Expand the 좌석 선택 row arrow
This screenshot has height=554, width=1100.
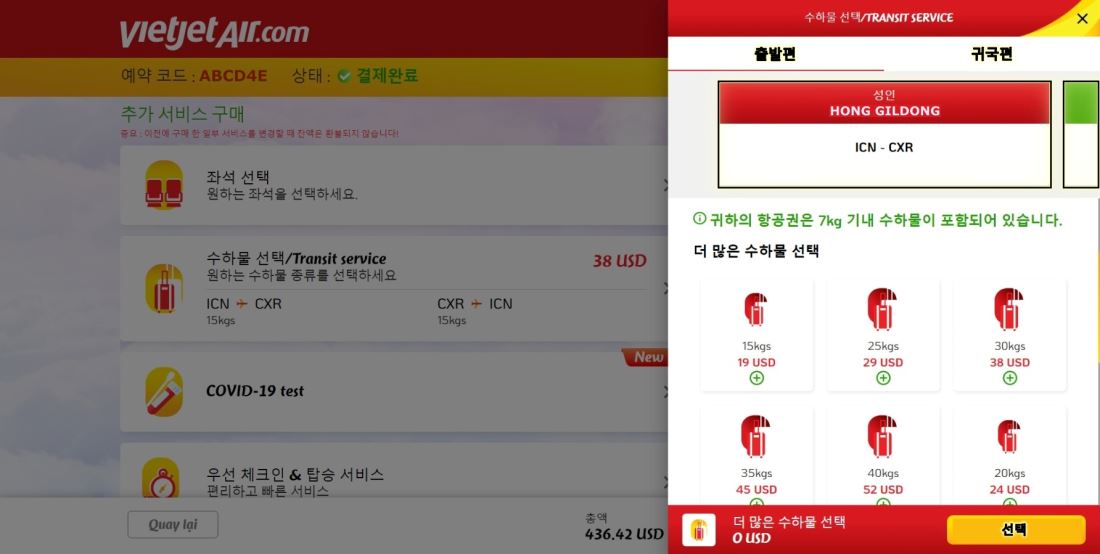tap(665, 185)
